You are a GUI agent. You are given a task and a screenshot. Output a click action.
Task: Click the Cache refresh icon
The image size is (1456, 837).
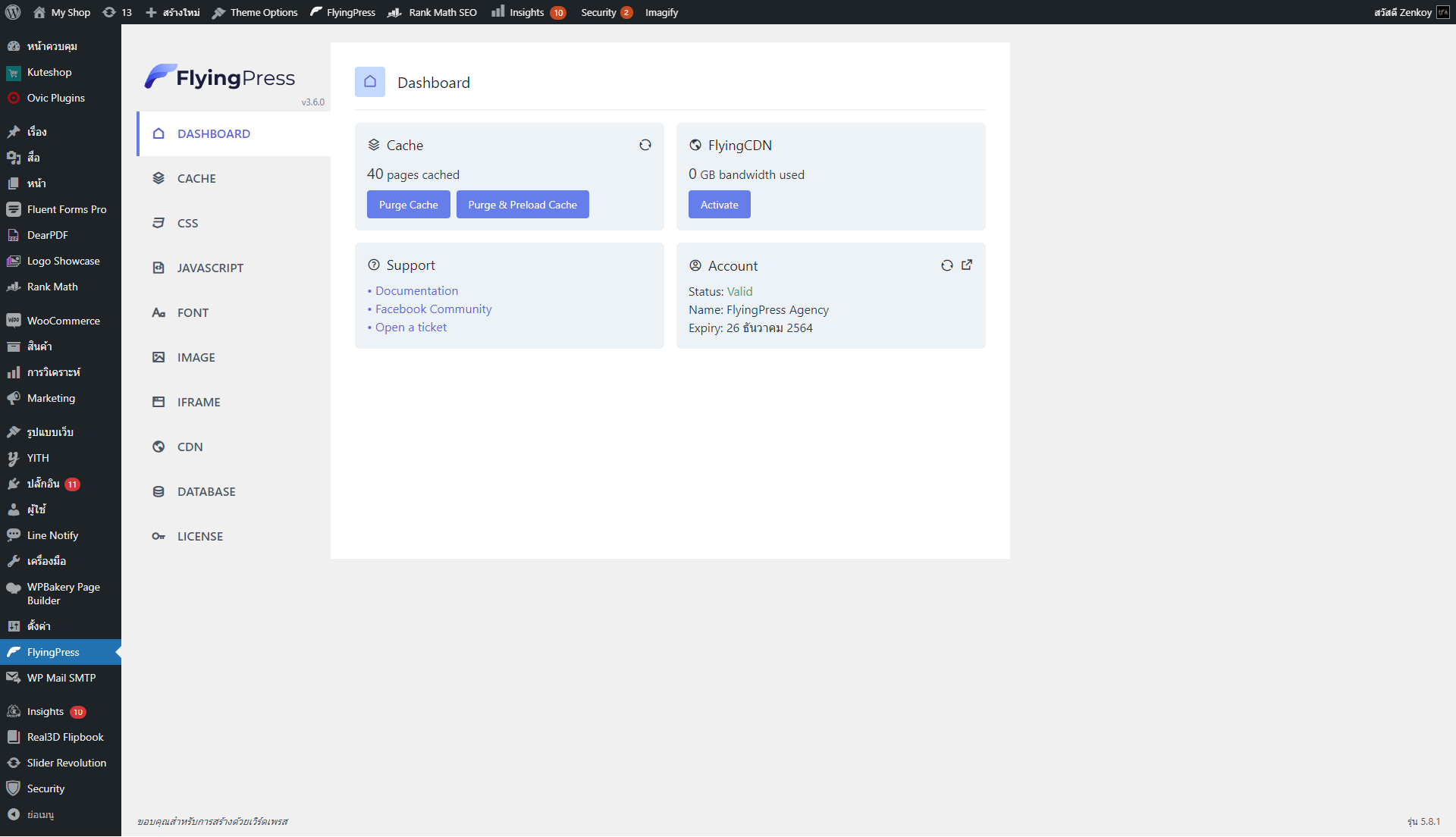tap(645, 145)
